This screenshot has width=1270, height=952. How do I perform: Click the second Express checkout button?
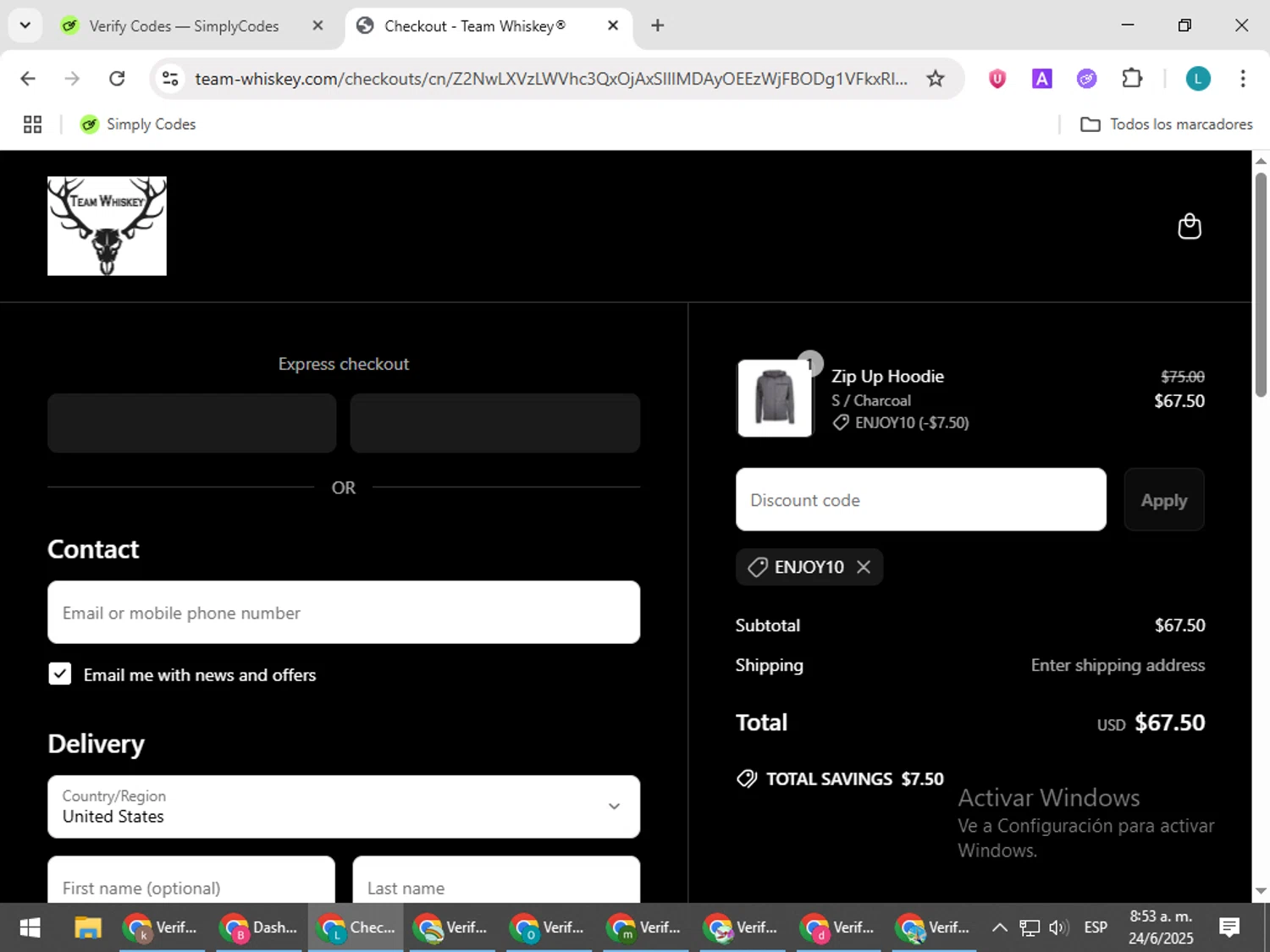pos(495,423)
